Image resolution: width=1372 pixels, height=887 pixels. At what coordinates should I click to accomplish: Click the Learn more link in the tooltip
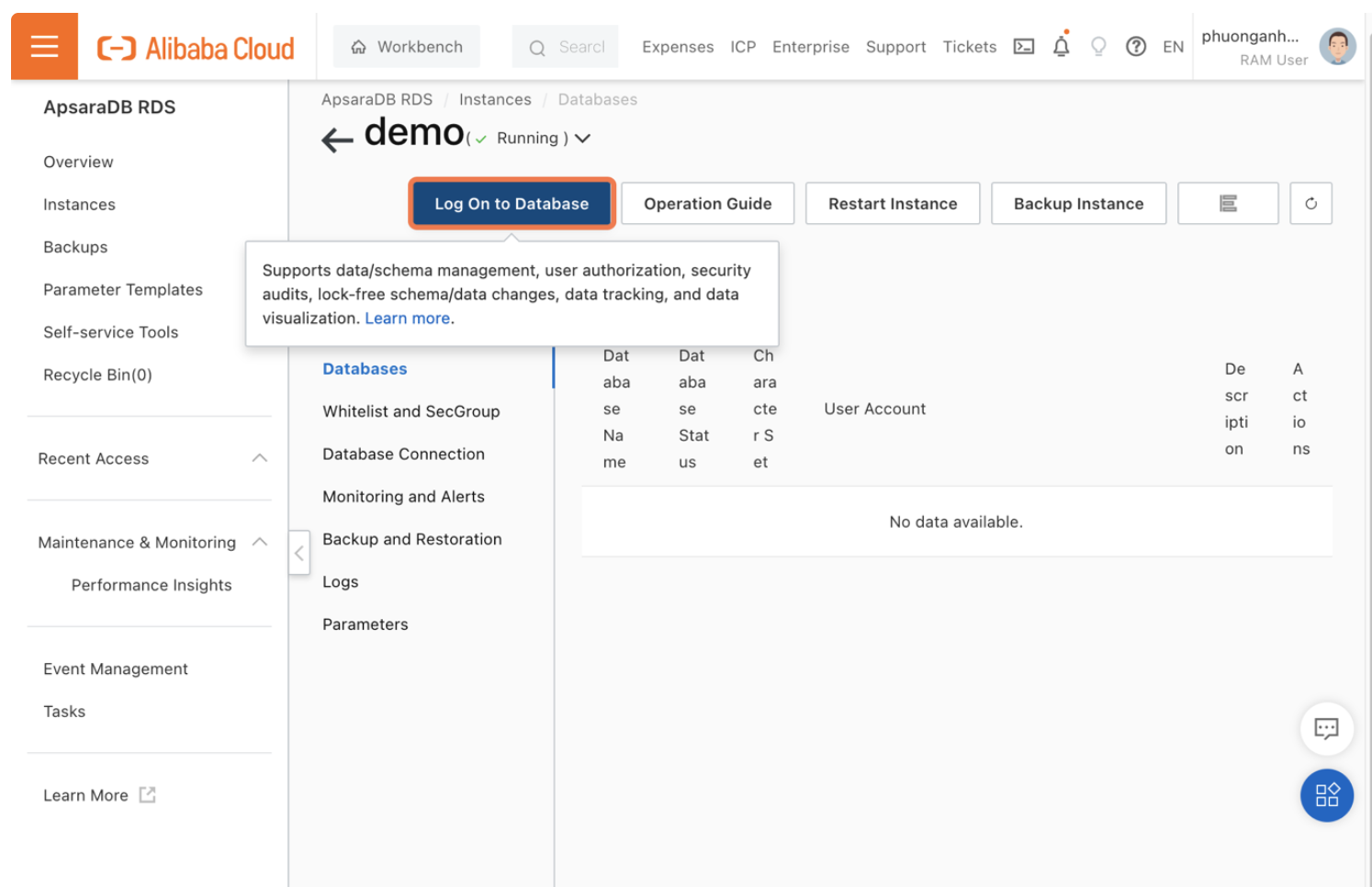407,318
